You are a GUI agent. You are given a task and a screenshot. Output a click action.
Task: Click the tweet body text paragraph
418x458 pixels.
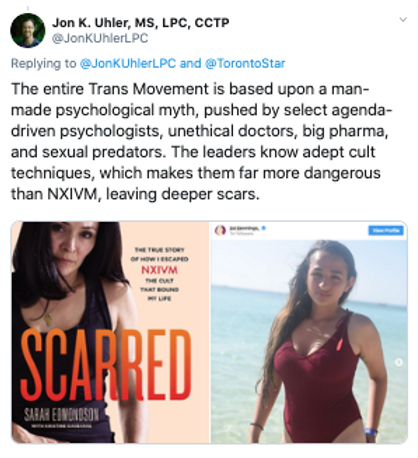point(201,141)
